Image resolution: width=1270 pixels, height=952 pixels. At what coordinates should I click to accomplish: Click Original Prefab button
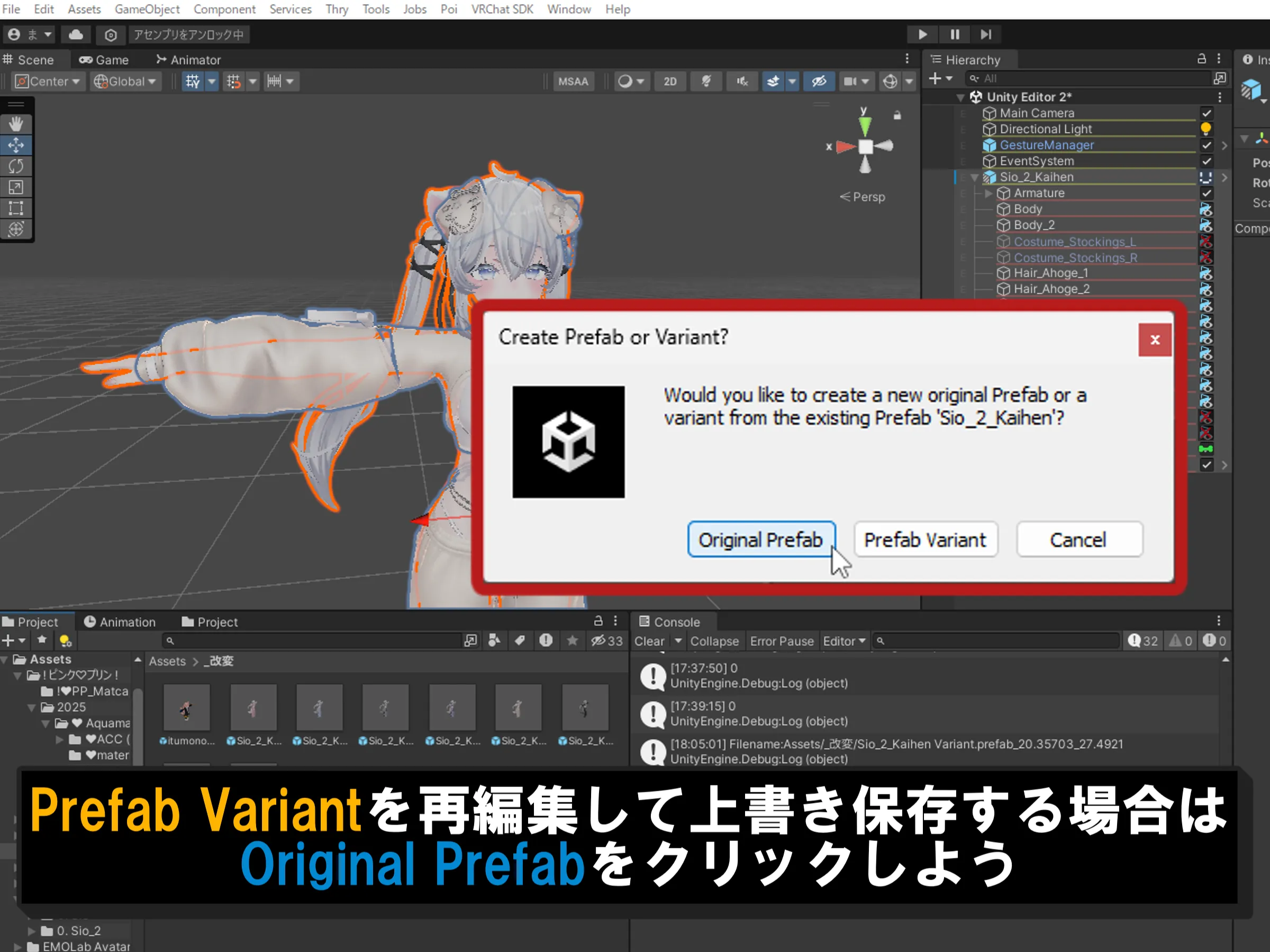point(761,539)
